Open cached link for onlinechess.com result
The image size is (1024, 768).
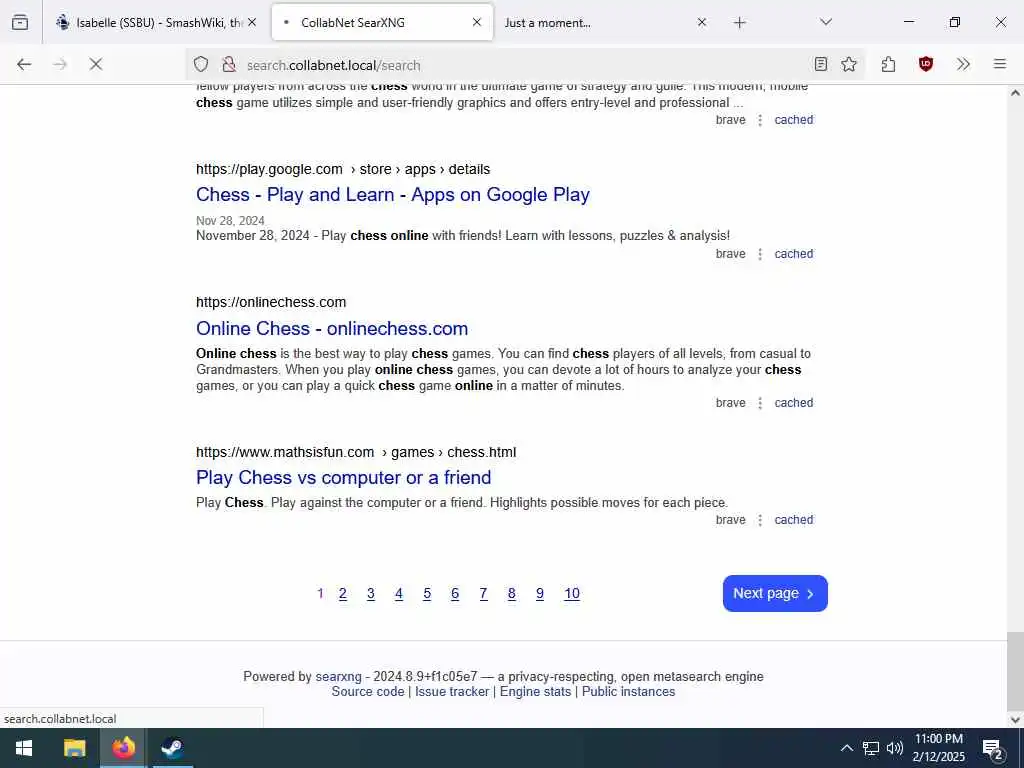(x=793, y=403)
